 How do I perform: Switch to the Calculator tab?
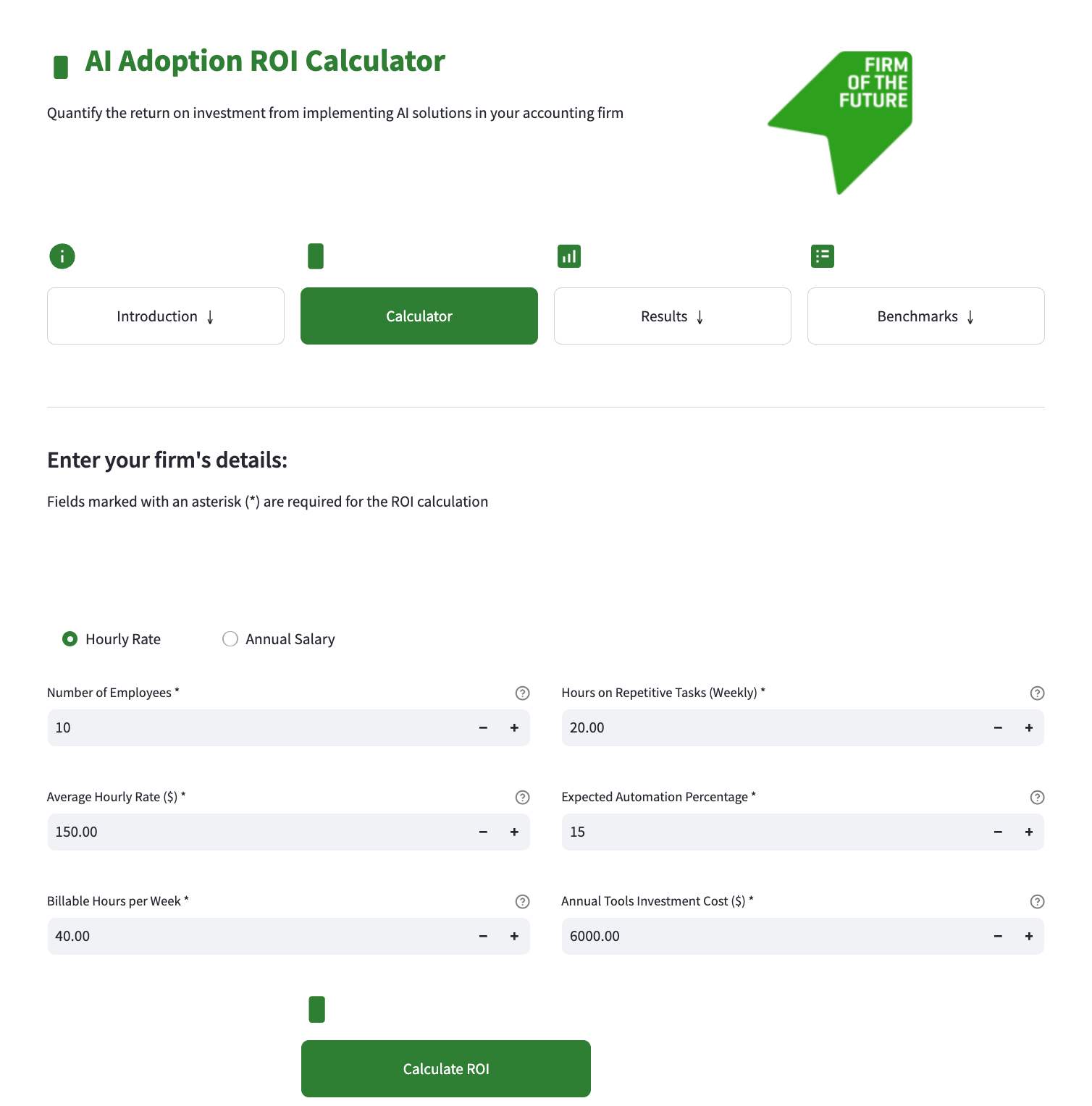point(419,316)
